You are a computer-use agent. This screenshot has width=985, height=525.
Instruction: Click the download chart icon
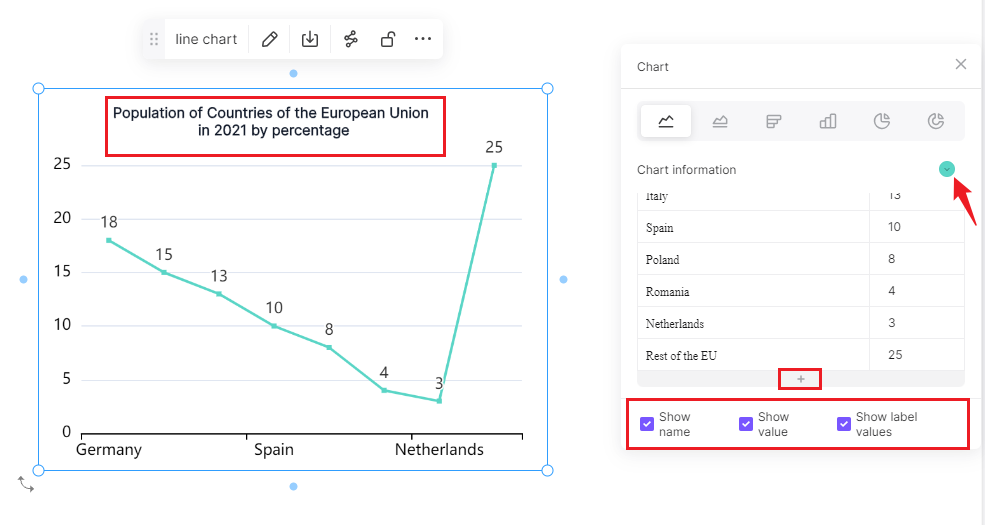[x=310, y=39]
